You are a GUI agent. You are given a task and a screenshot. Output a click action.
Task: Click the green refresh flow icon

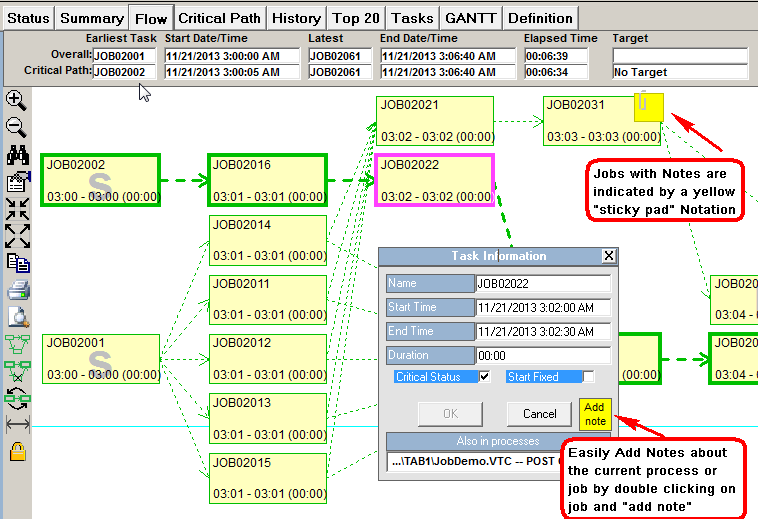[x=17, y=398]
